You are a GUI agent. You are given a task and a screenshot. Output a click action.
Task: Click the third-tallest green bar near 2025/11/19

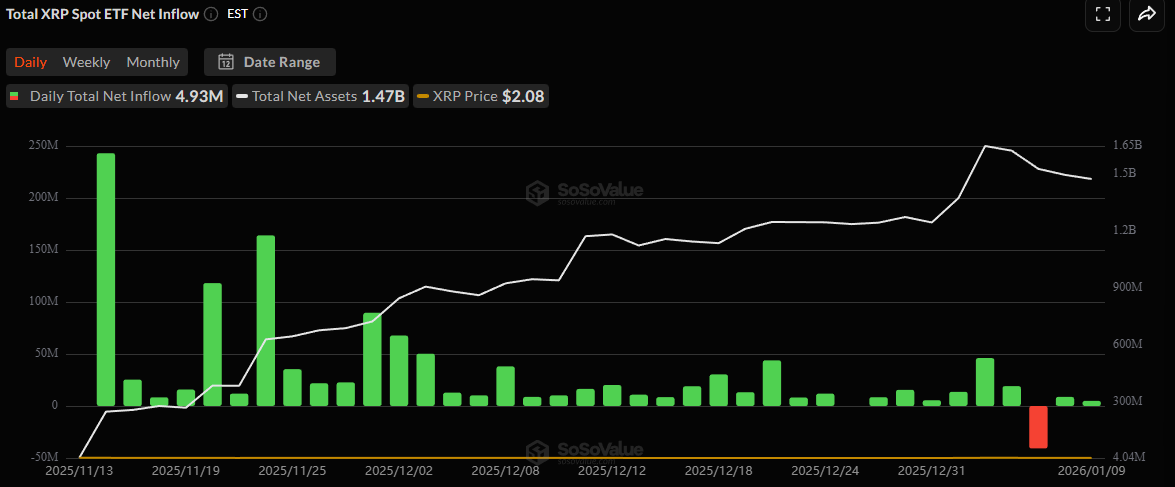click(x=212, y=344)
